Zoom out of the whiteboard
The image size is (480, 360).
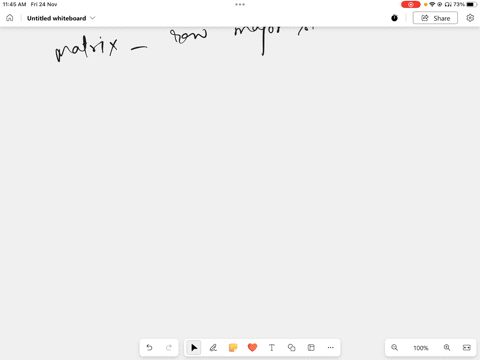[395, 348]
